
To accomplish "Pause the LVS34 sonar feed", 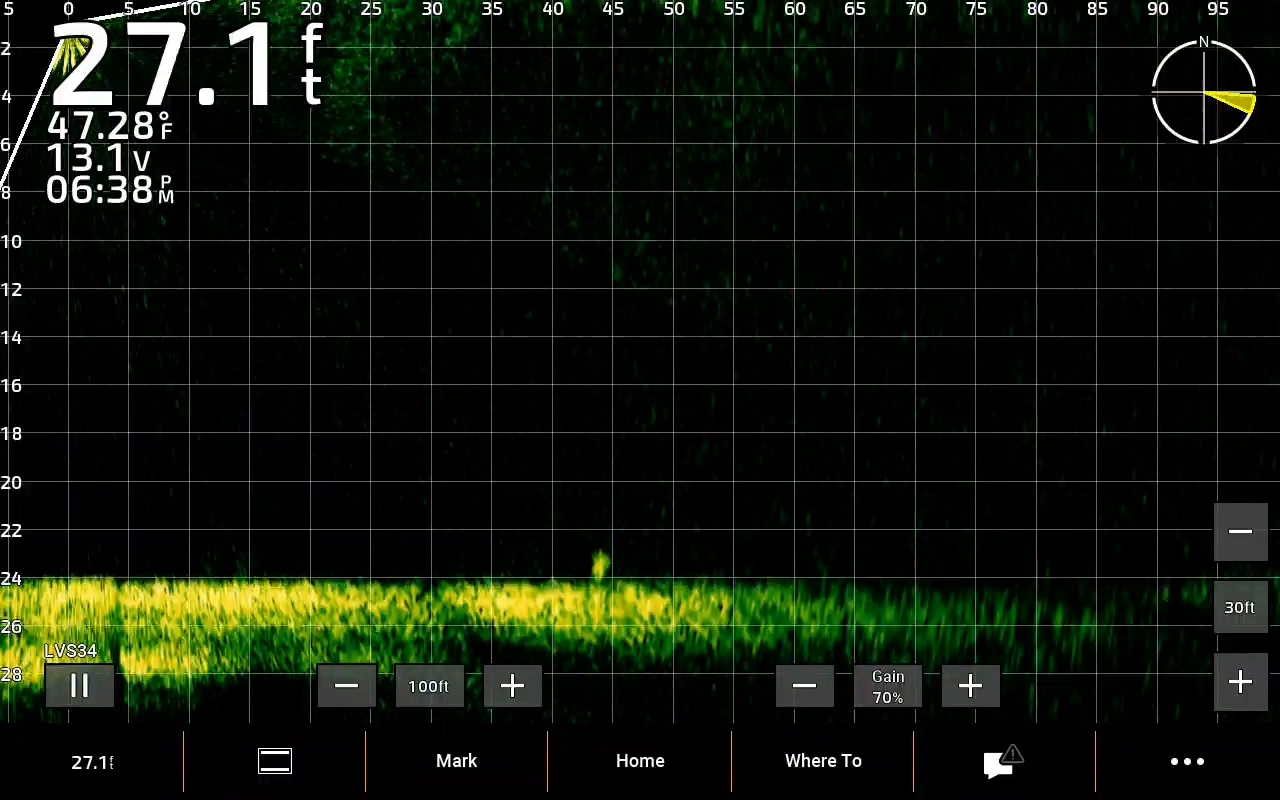I will tap(79, 686).
